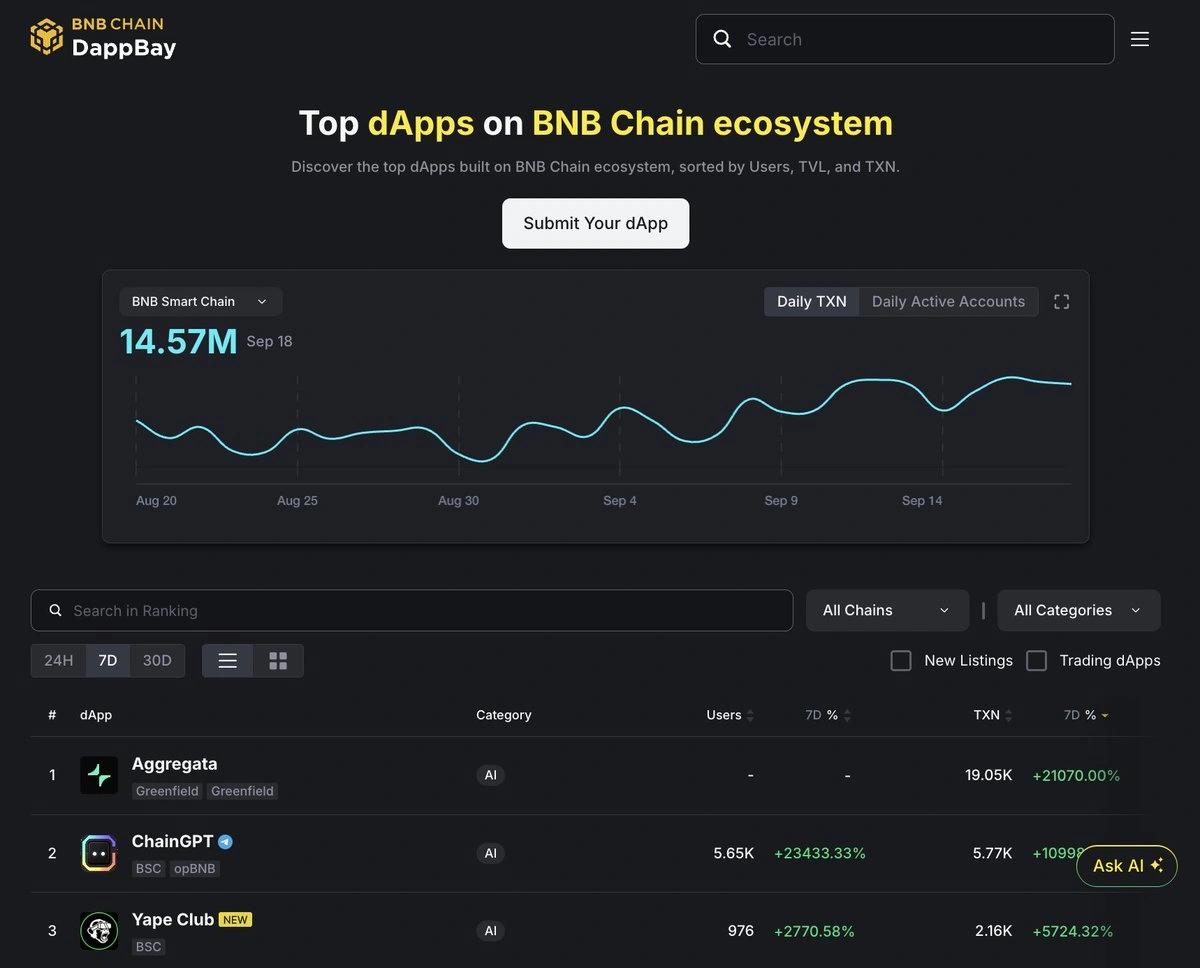1200x968 pixels.
Task: Switch to Daily Active Accounts tab
Action: [948, 302]
